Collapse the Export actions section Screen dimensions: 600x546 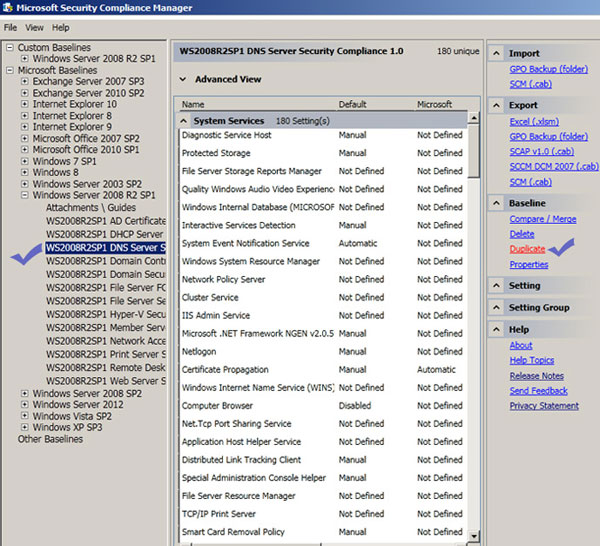pyautogui.click(x=496, y=105)
